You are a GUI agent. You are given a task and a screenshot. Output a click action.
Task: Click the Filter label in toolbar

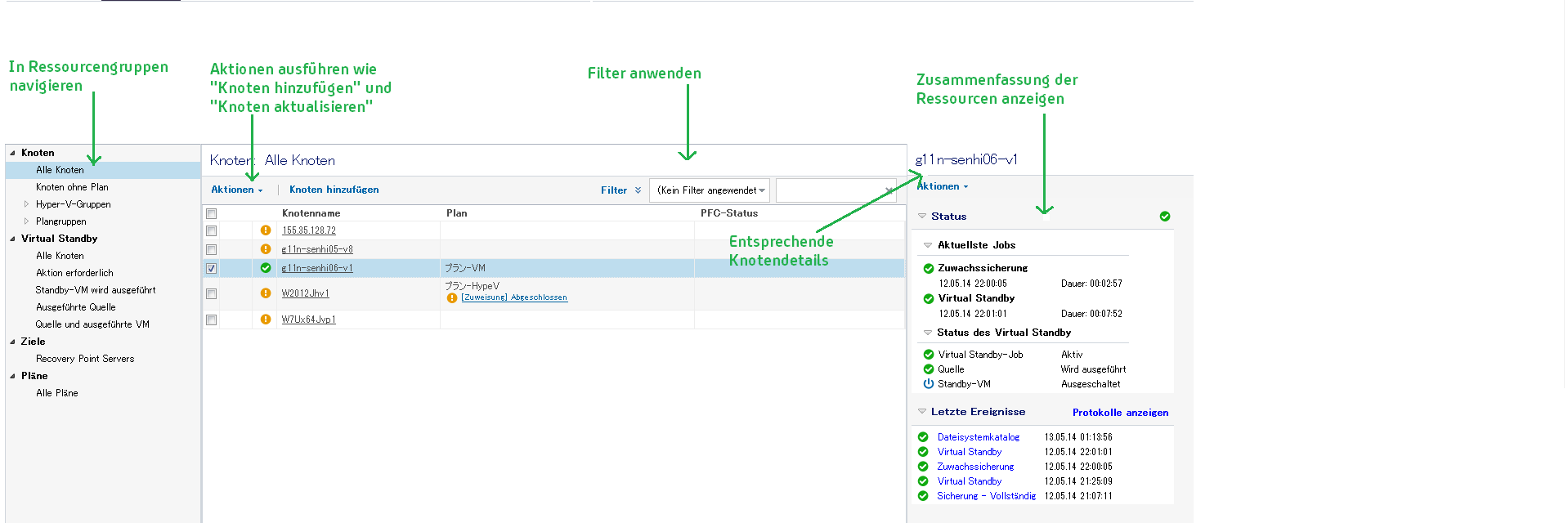(x=614, y=190)
